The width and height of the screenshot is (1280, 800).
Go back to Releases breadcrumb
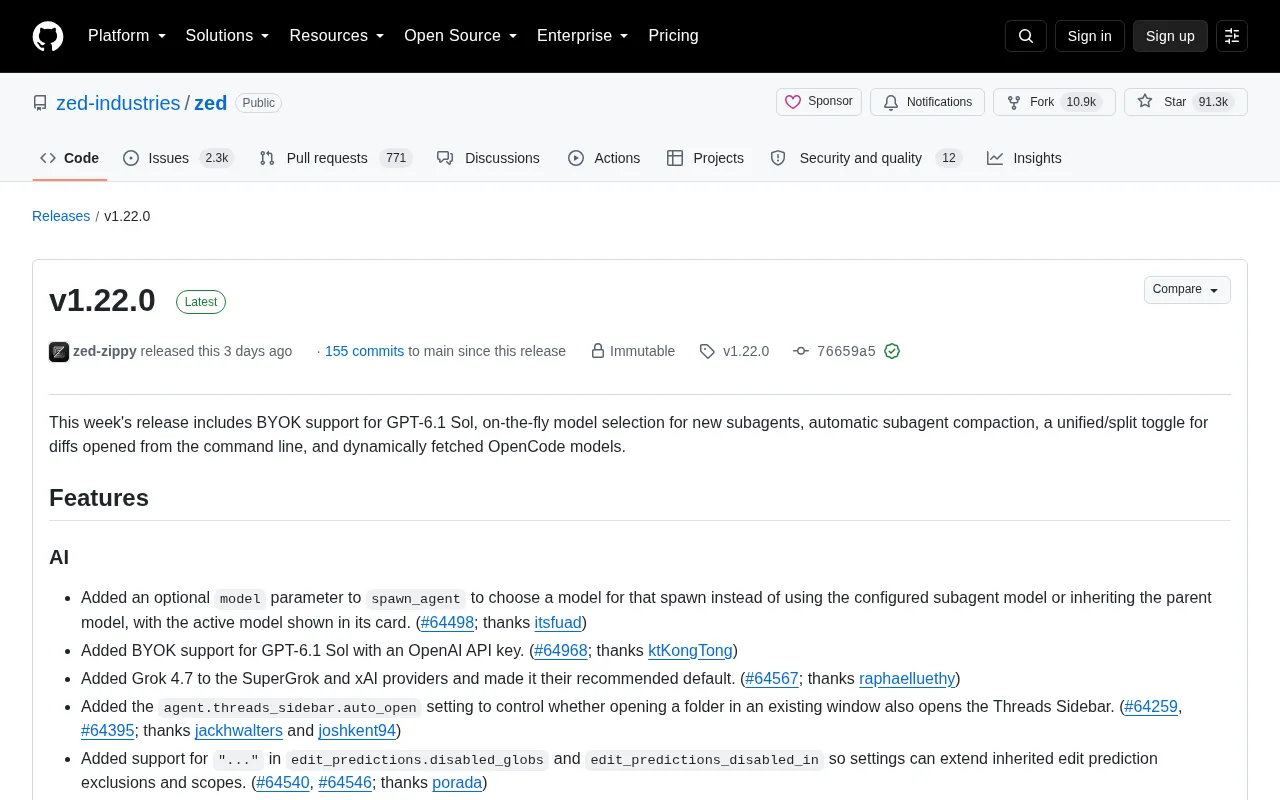coord(61,216)
